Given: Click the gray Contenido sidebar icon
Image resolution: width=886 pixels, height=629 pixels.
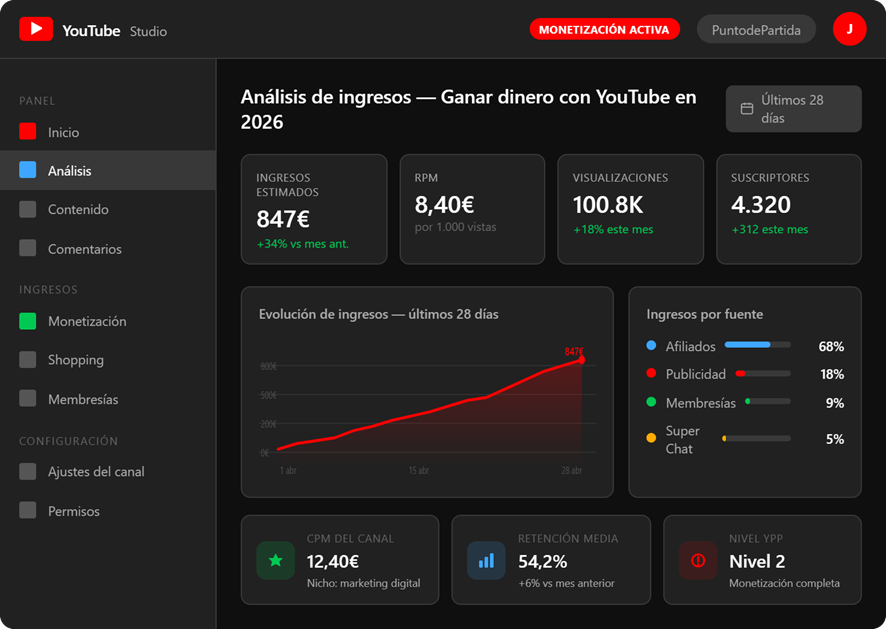Looking at the screenshot, I should pyautogui.click(x=28, y=209).
